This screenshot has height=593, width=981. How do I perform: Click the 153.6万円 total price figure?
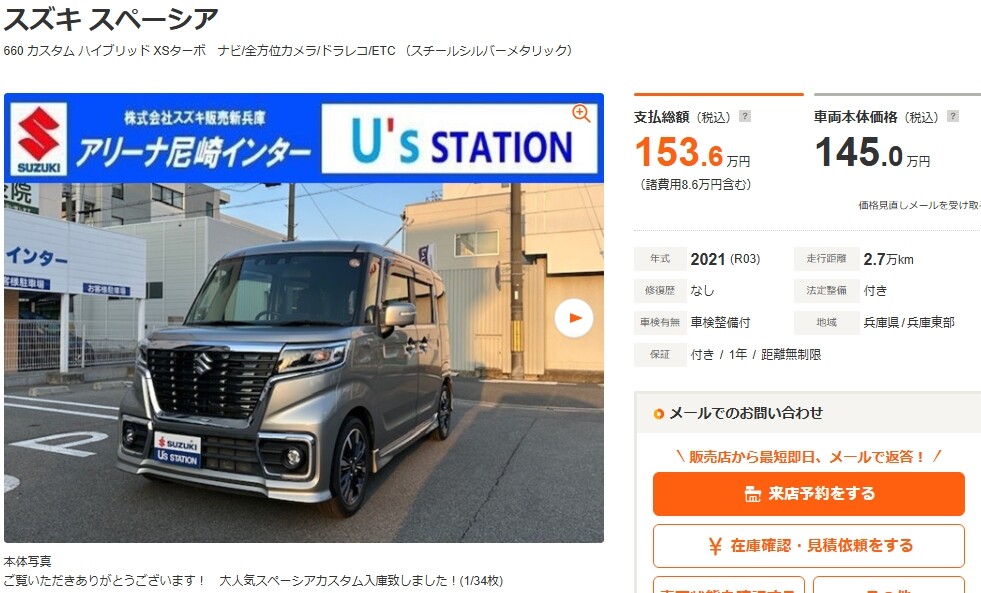692,152
